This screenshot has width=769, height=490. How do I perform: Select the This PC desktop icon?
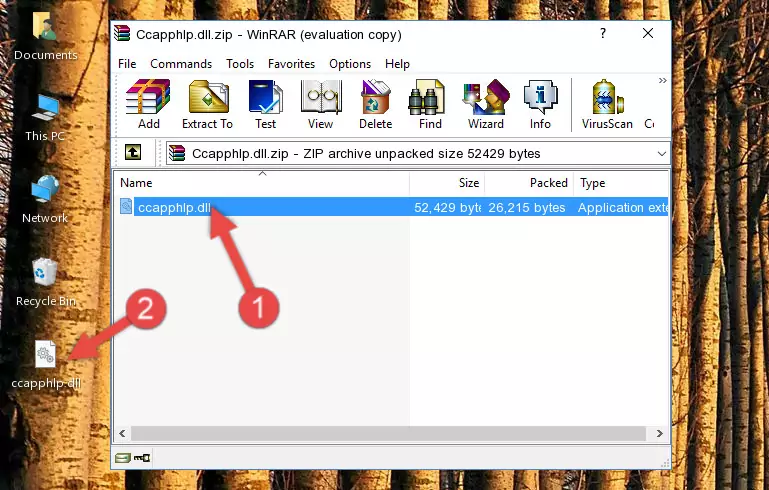(x=45, y=118)
